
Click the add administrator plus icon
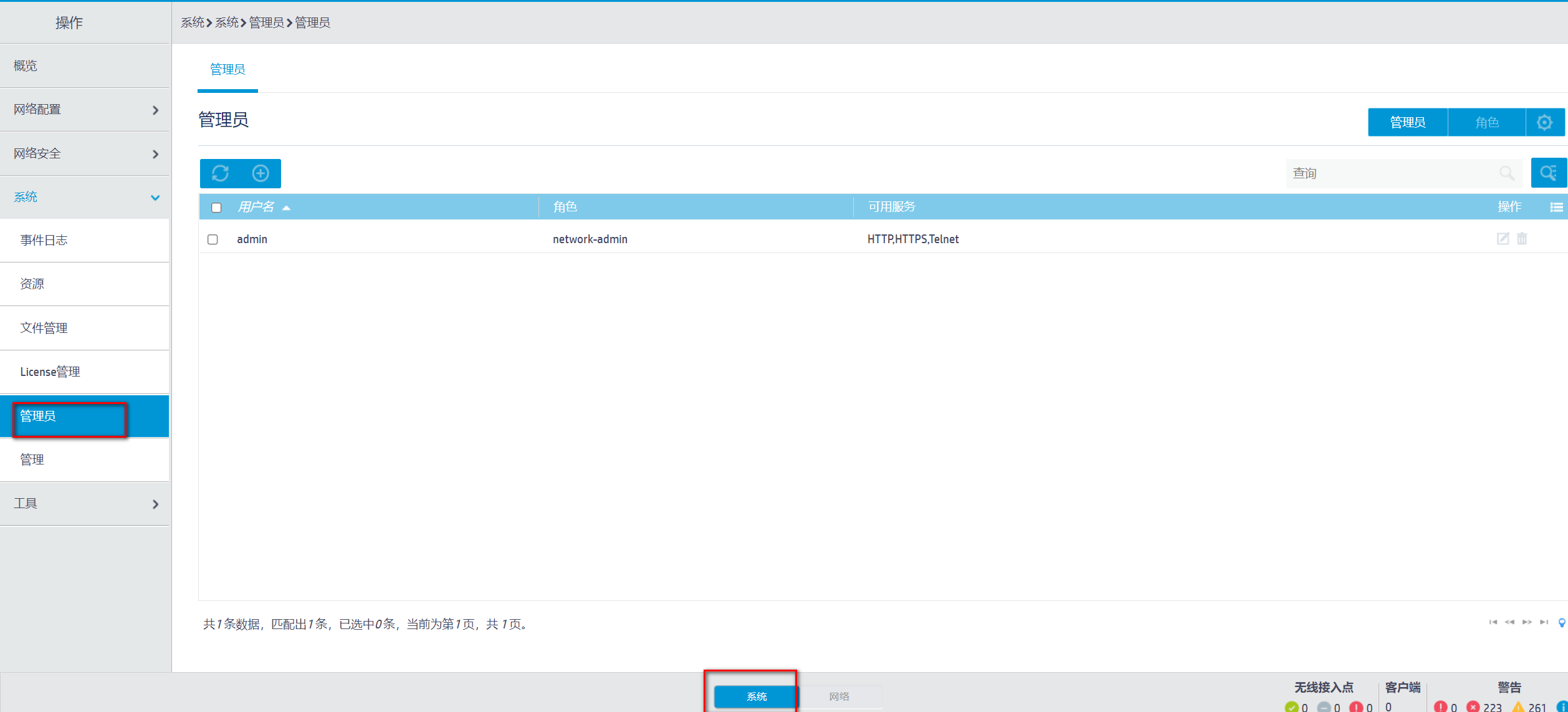[x=261, y=173]
